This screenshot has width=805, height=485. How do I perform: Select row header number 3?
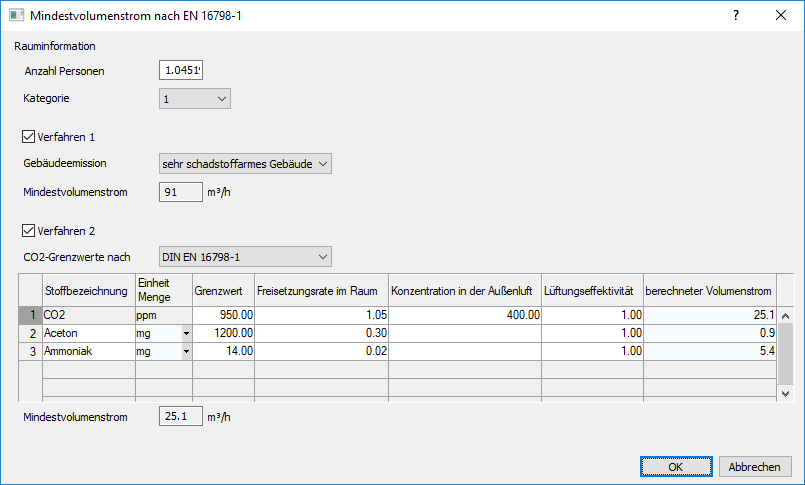click(x=30, y=352)
